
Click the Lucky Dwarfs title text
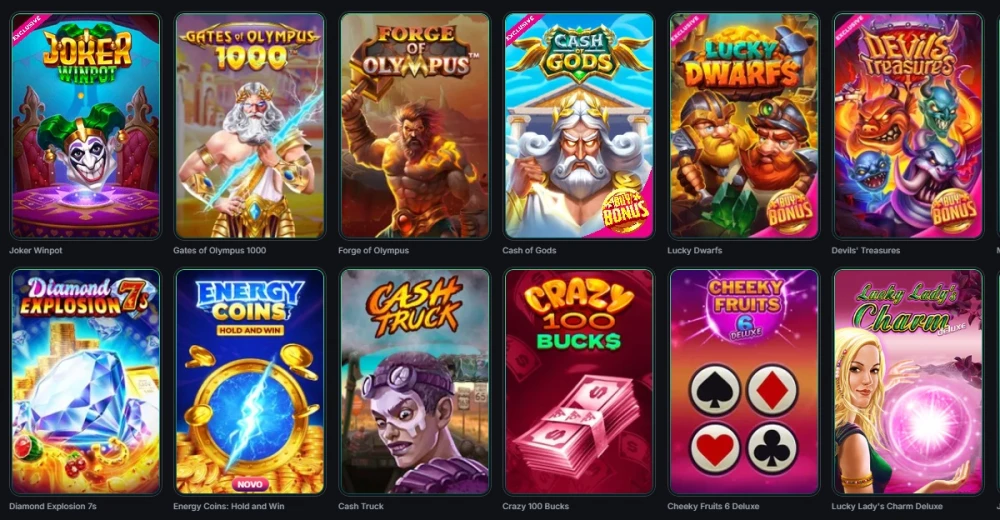point(695,251)
